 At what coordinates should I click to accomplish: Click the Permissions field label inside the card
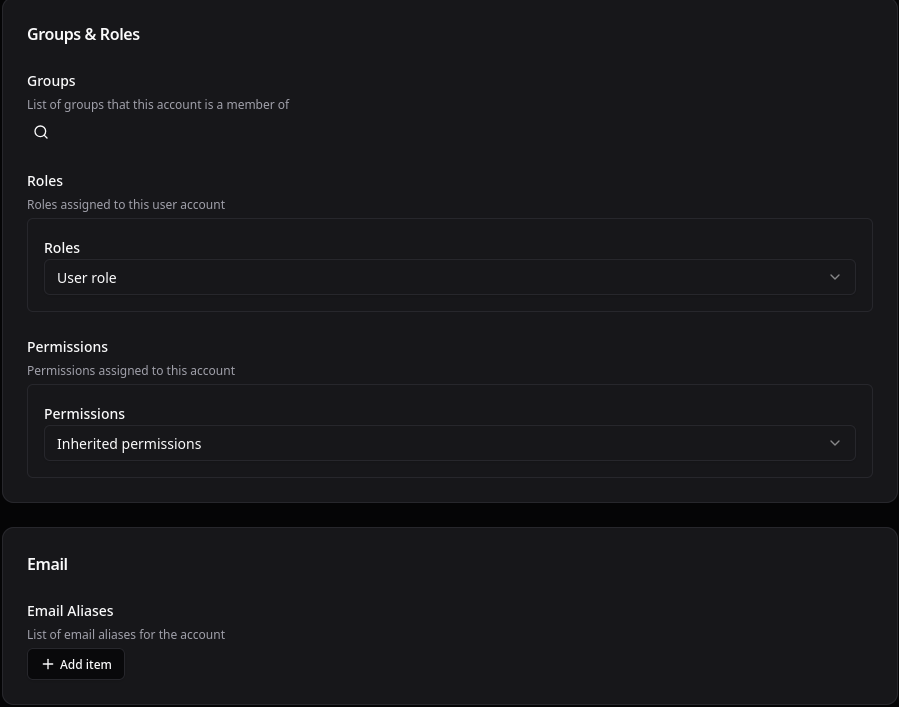click(x=84, y=414)
